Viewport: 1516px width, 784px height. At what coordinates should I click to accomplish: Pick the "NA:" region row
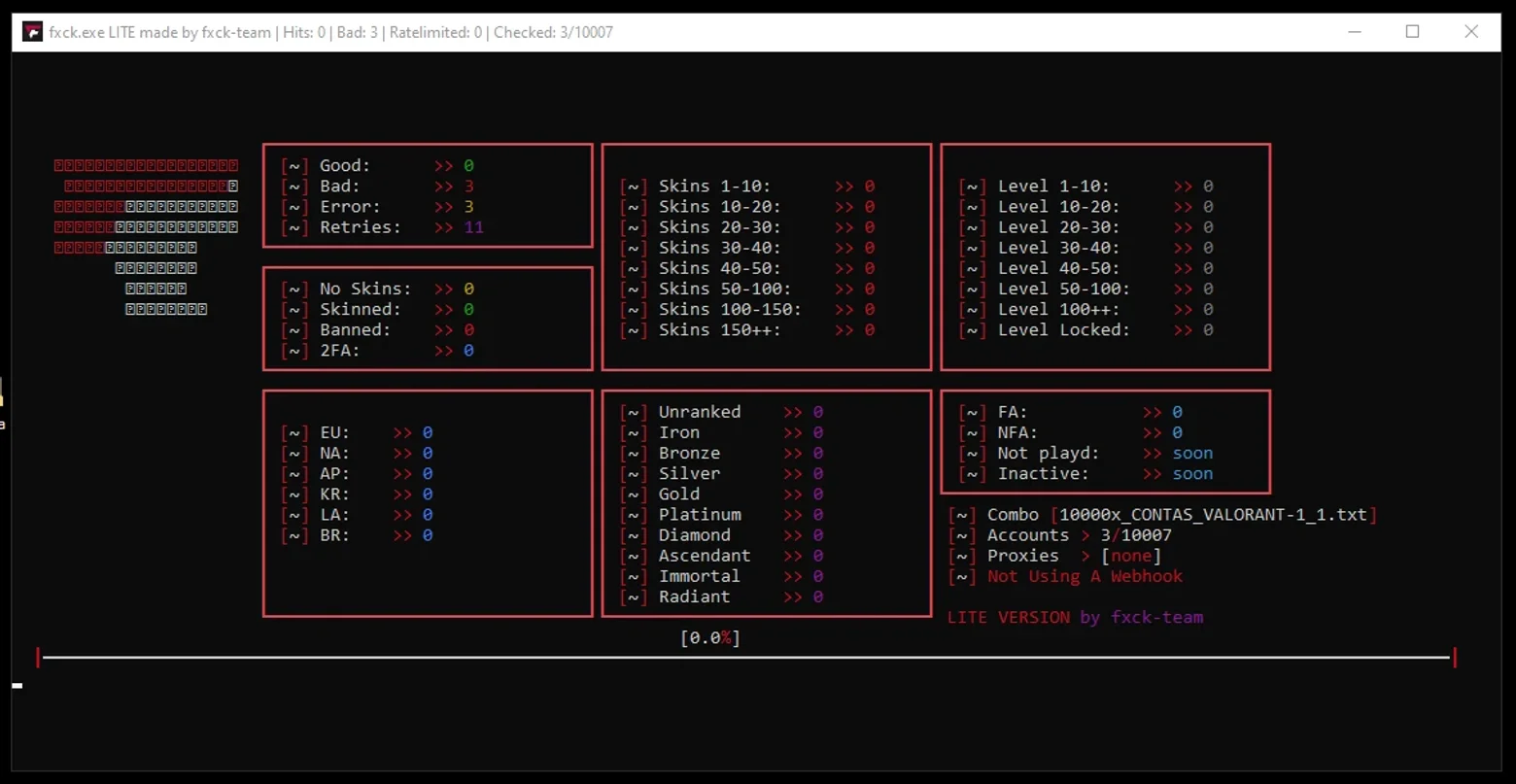(358, 454)
